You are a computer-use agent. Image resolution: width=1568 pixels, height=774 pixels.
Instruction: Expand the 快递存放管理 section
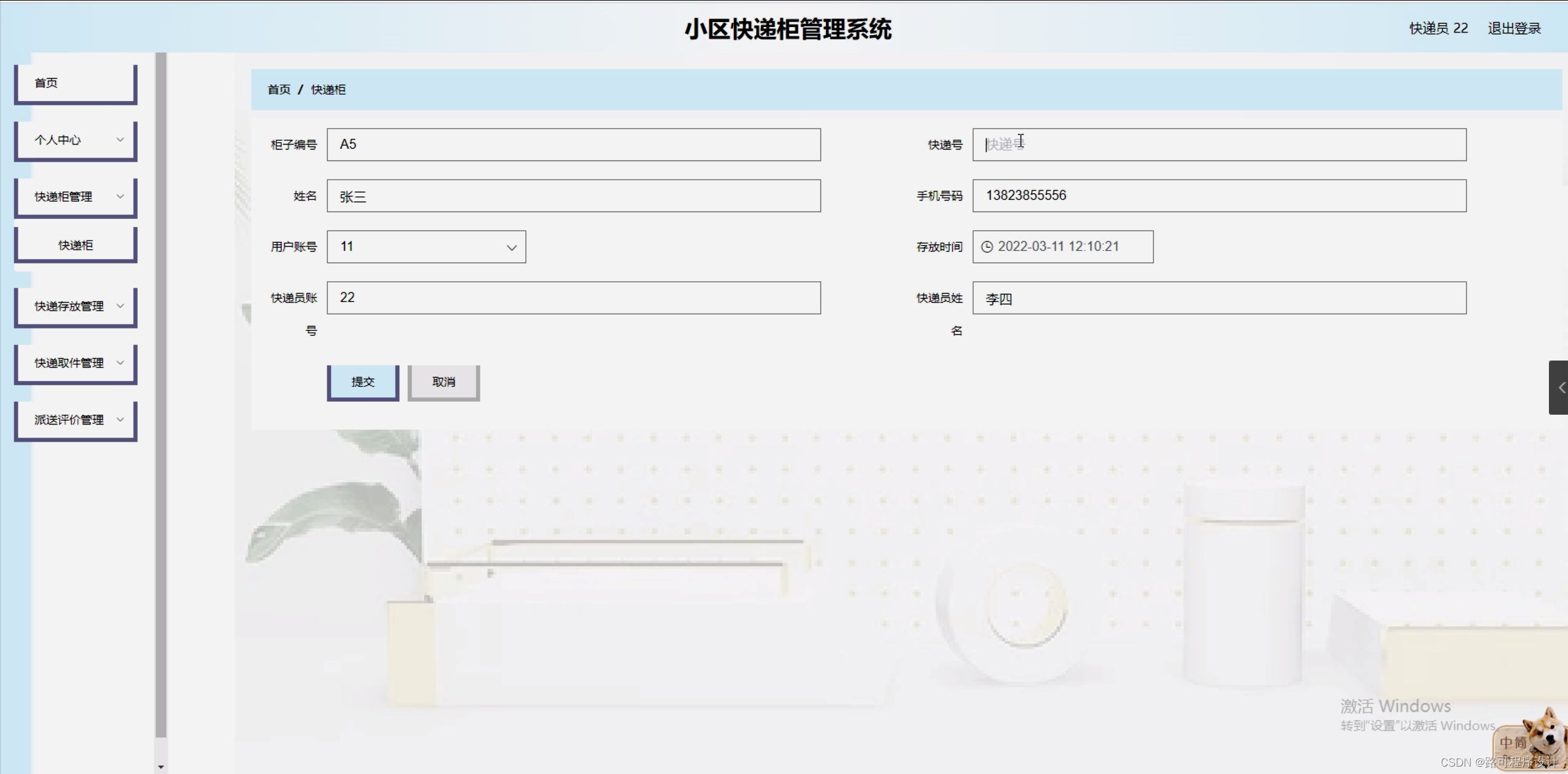(121, 305)
